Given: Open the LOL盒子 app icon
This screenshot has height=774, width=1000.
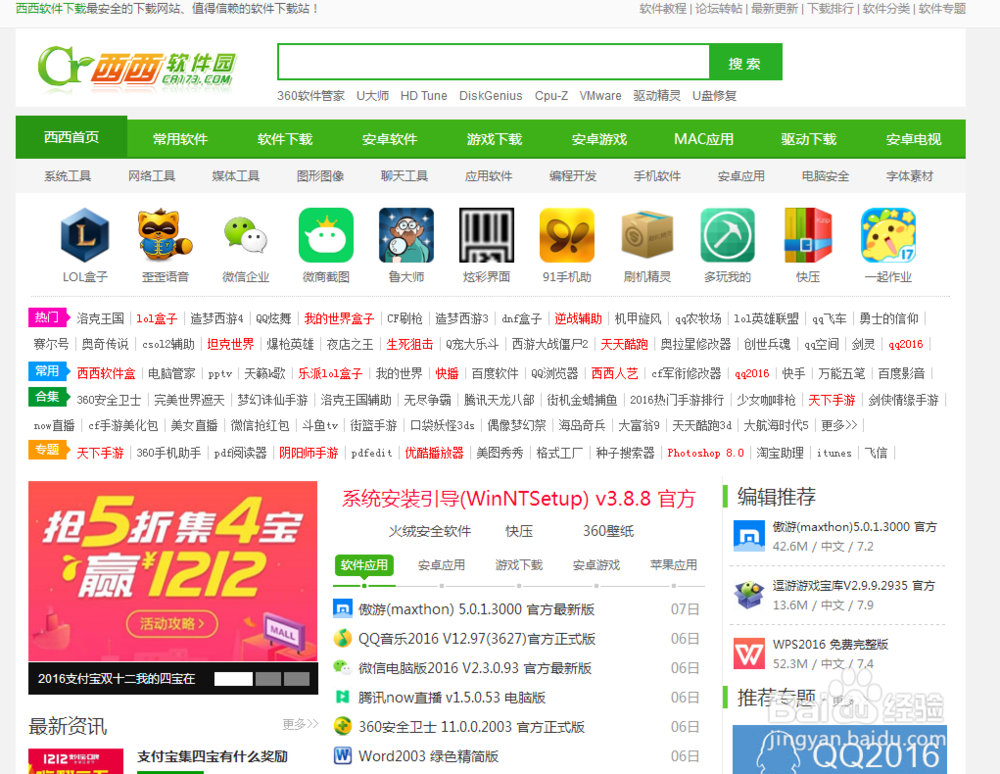Looking at the screenshot, I should point(85,235).
